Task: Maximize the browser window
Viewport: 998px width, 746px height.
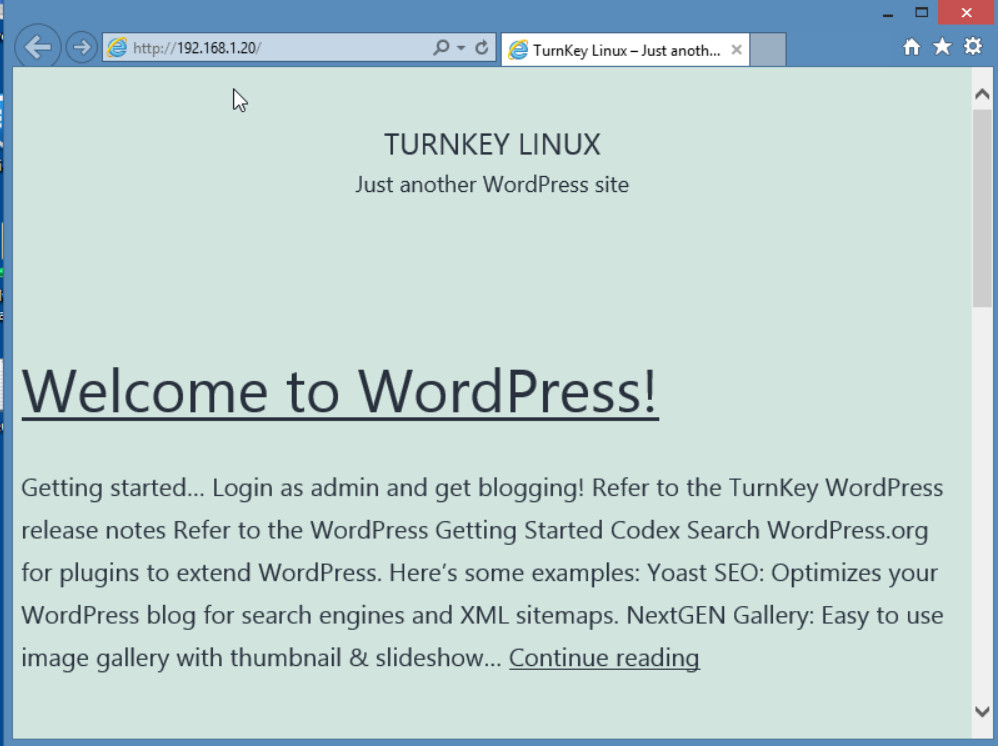Action: tap(922, 12)
